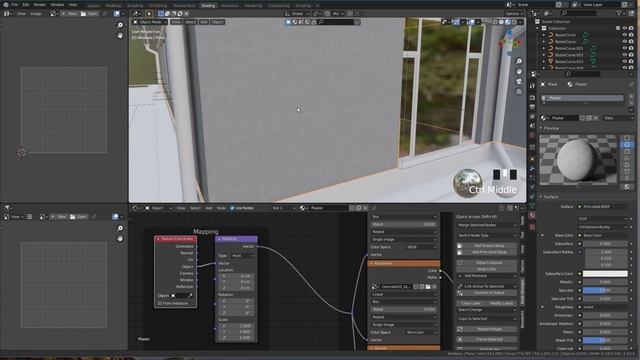
Task: Hide BezierCurve with its eye icon
Action: (x=624, y=42)
